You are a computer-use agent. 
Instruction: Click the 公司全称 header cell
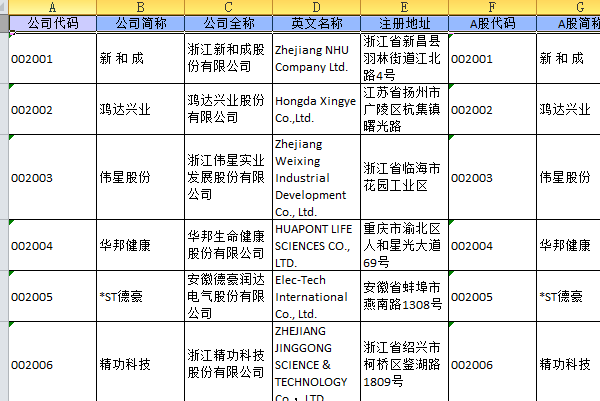(x=228, y=23)
